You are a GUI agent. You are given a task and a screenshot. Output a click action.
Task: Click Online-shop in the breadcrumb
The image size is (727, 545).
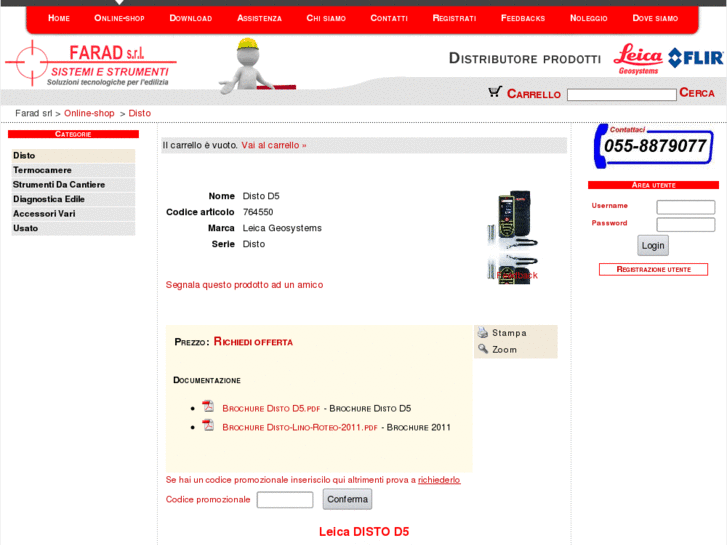[89, 113]
